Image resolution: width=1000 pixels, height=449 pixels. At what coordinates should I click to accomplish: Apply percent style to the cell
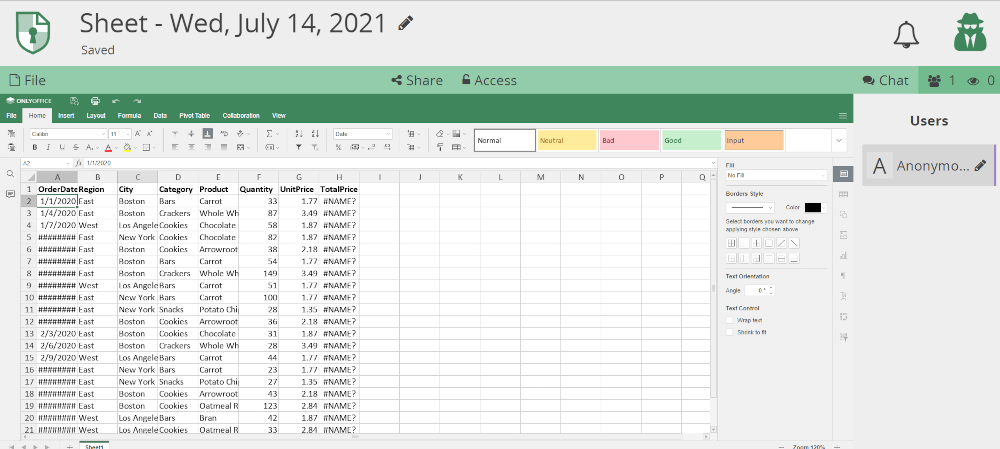(338, 147)
